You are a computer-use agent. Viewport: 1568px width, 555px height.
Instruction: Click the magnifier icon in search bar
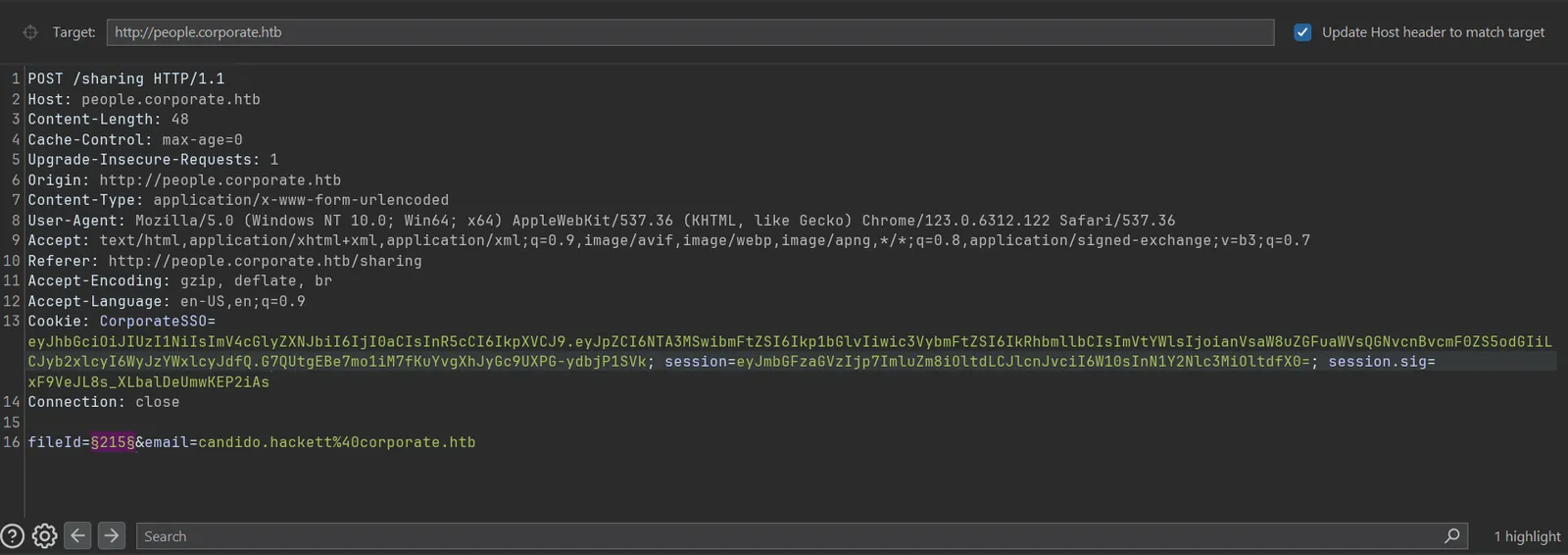tap(1452, 535)
